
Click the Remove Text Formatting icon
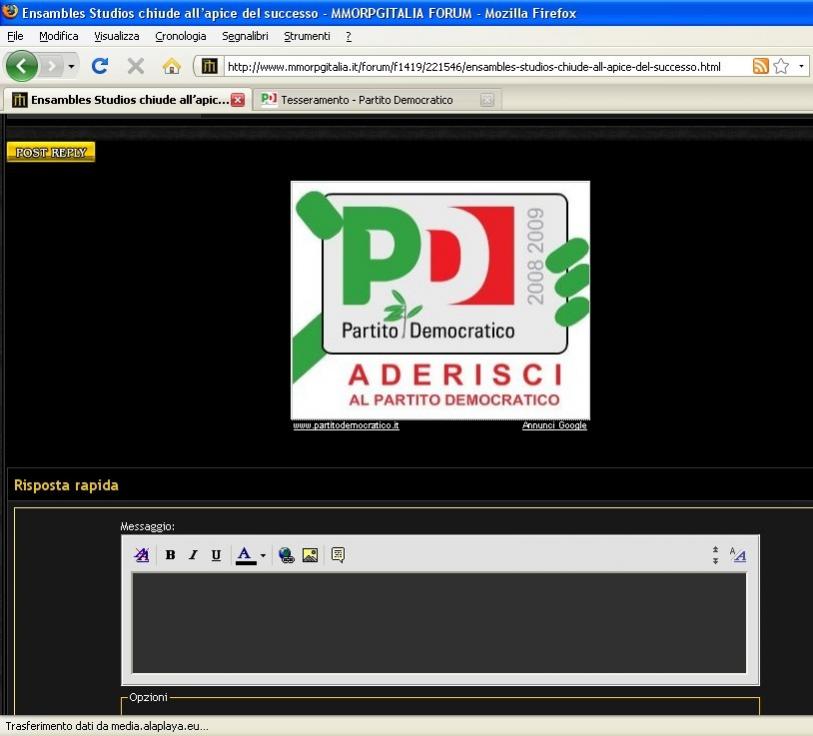(x=142, y=555)
